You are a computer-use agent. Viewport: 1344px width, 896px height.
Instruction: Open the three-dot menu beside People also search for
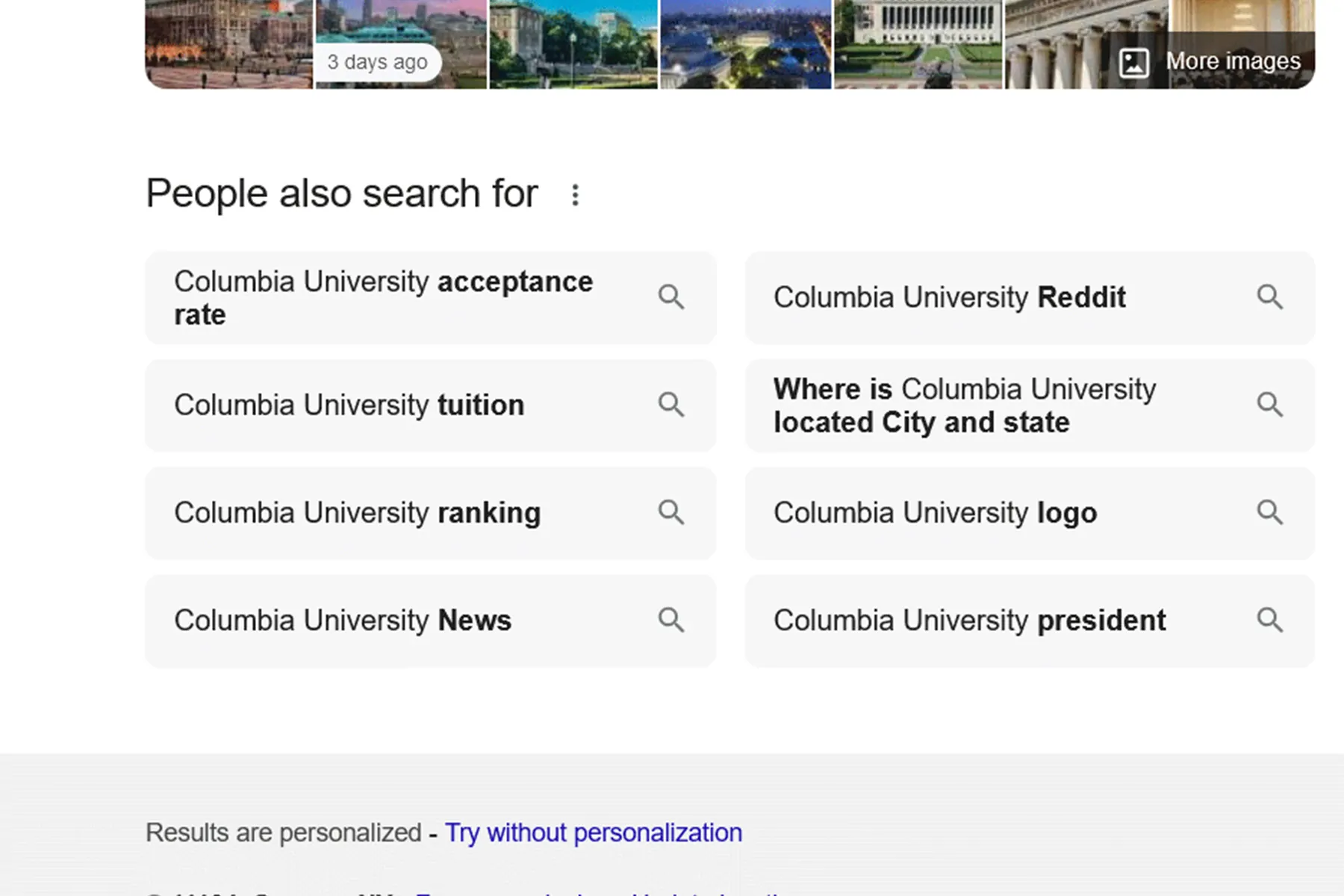575,195
